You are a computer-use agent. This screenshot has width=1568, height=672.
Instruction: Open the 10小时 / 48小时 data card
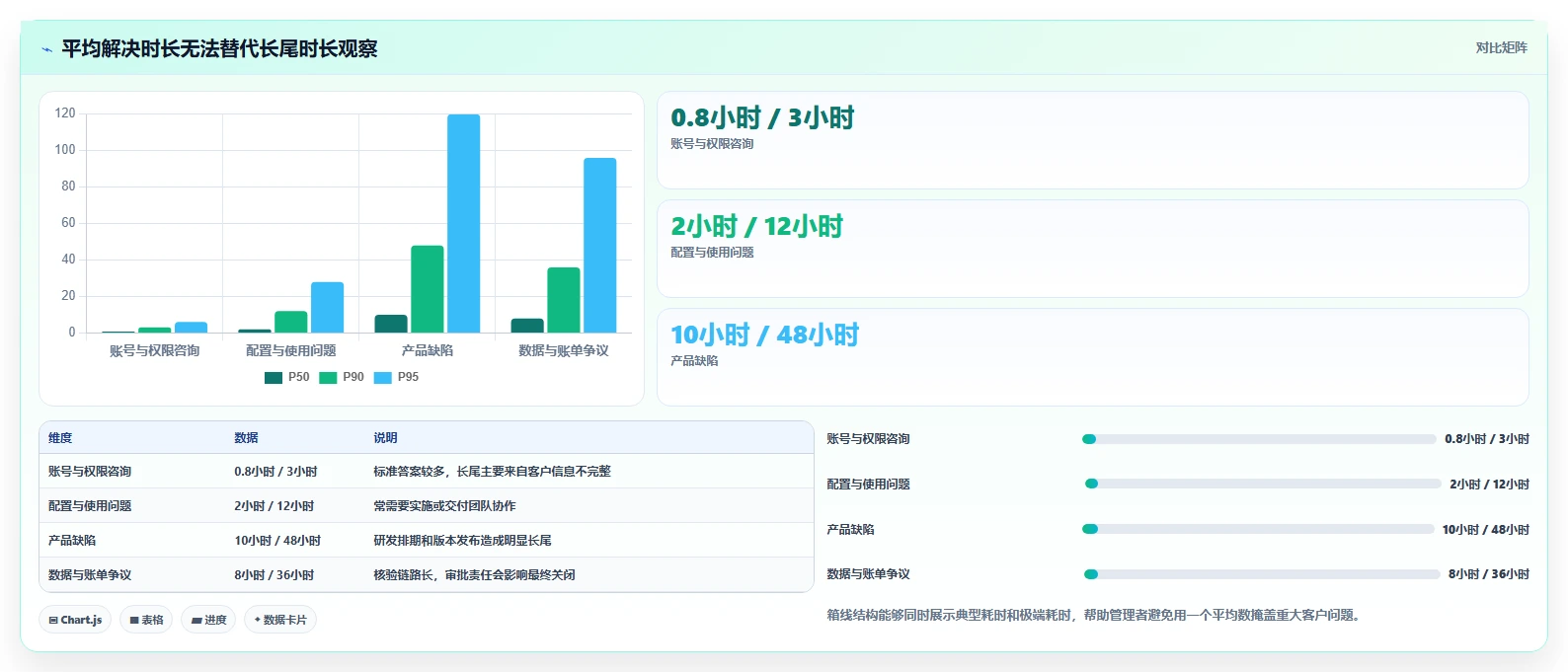click(1093, 357)
